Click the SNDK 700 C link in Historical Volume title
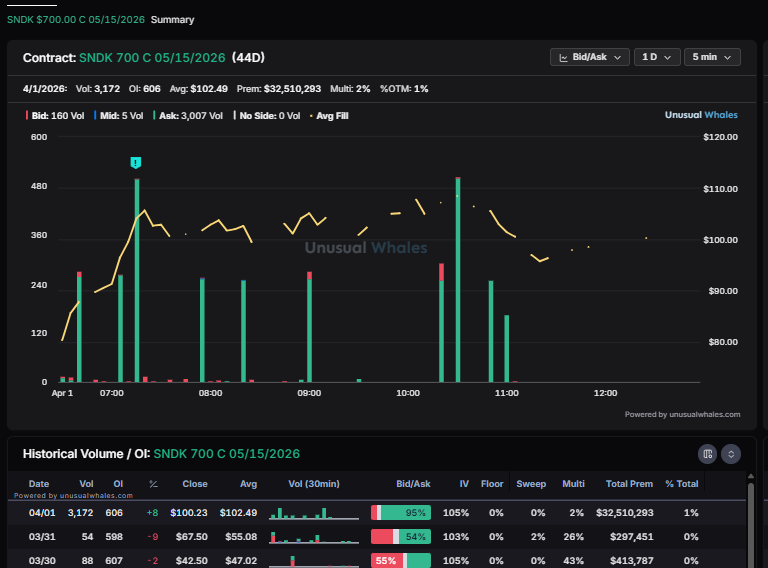The width and height of the screenshot is (768, 568). (226, 454)
